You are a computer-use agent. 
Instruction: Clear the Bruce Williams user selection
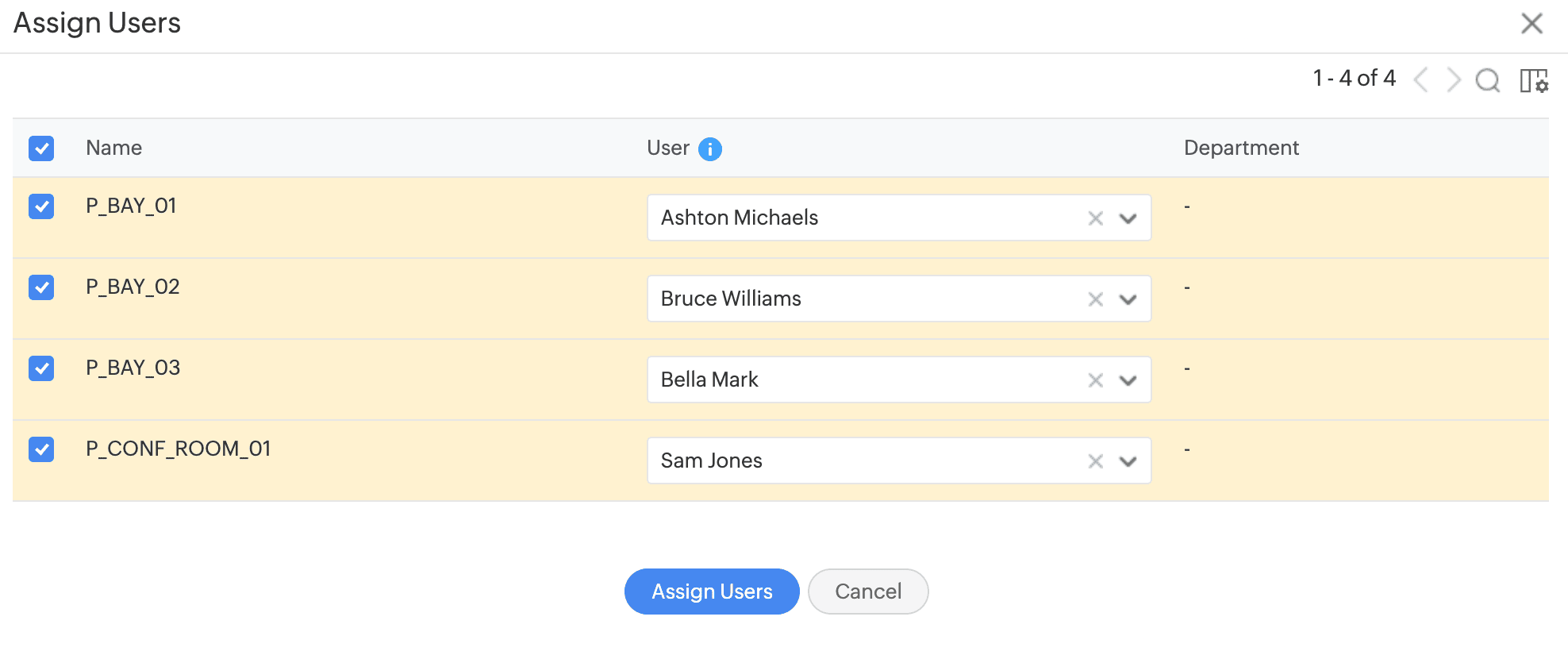click(1095, 299)
